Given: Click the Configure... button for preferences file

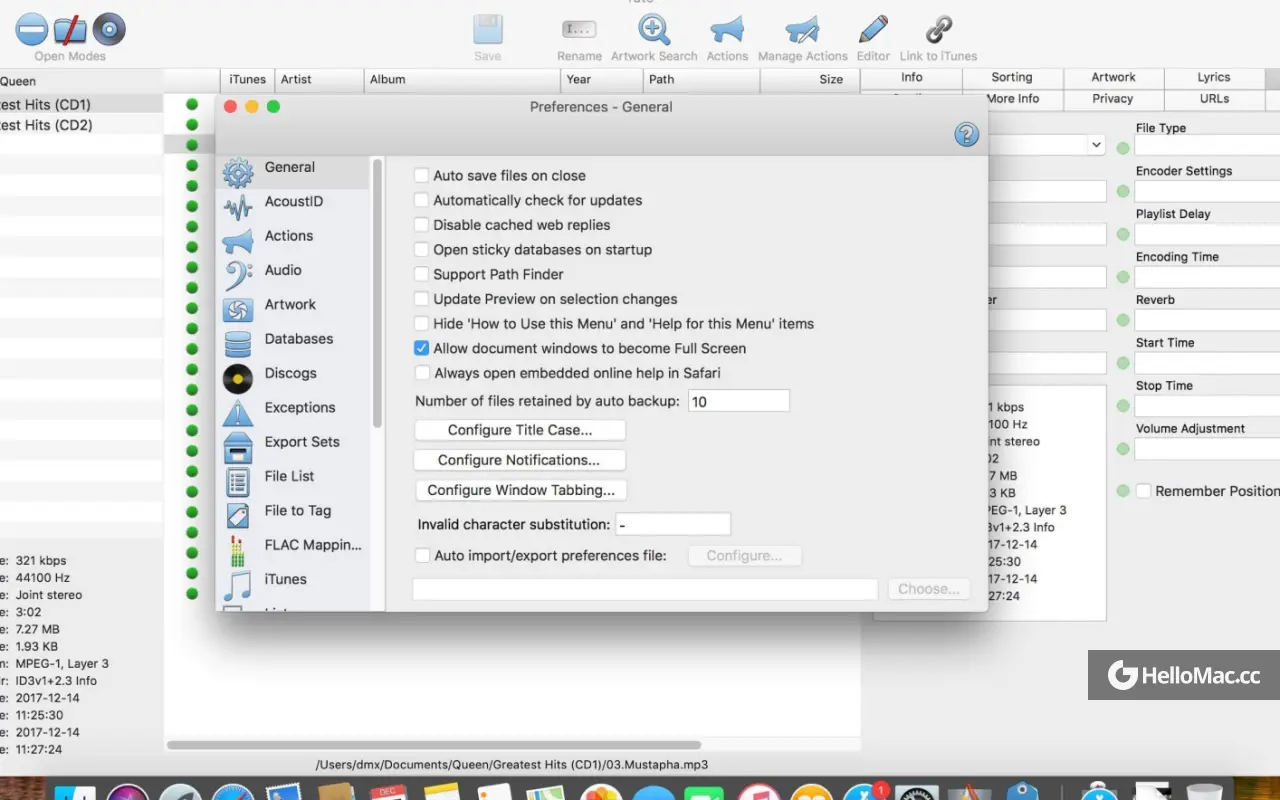Looking at the screenshot, I should (x=745, y=556).
